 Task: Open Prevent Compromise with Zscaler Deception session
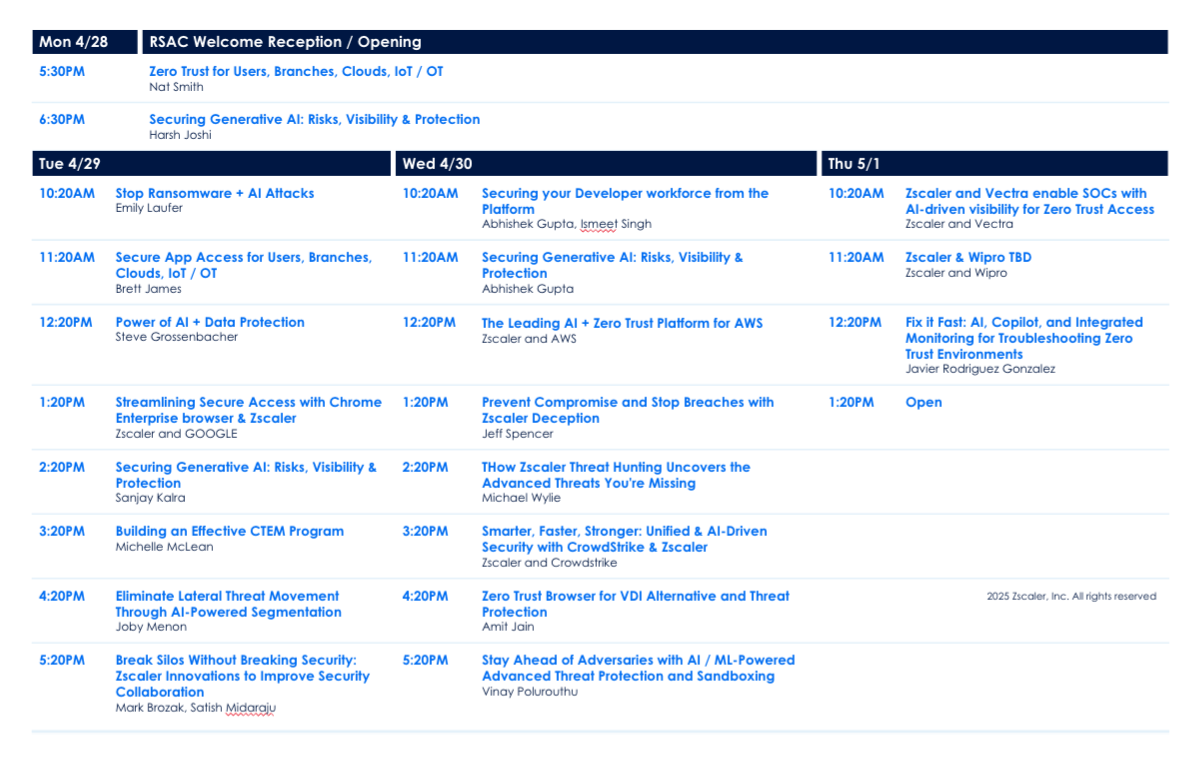coord(628,410)
